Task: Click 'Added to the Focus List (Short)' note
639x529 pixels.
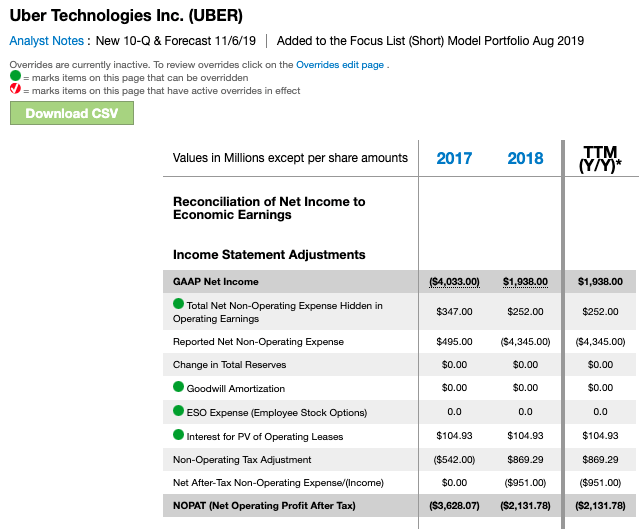Action: point(430,41)
